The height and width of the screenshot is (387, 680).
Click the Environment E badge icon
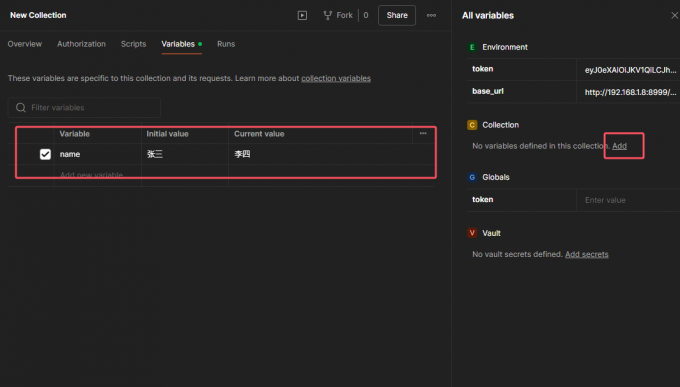[x=472, y=47]
